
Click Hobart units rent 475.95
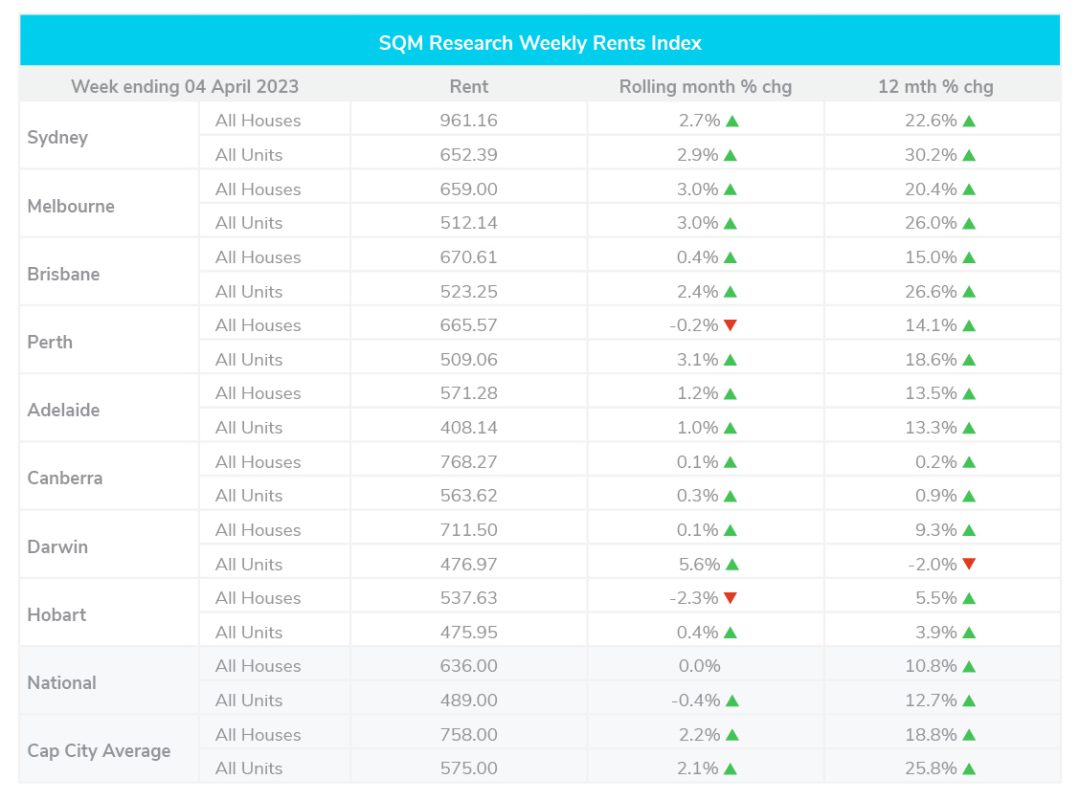tap(468, 632)
